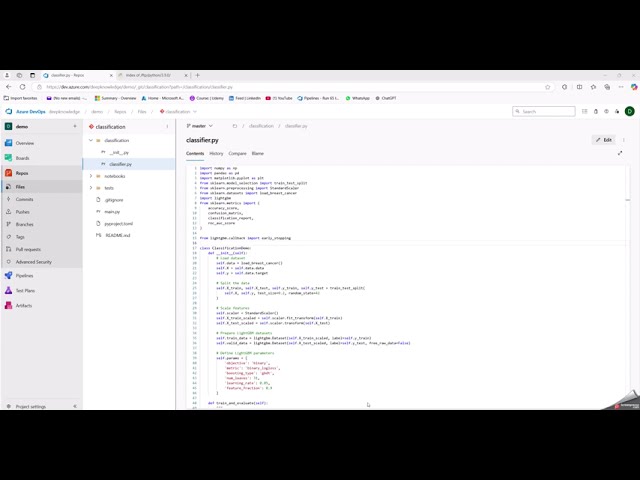Open a new browser tab
The width and height of the screenshot is (640, 480).
(198, 75)
